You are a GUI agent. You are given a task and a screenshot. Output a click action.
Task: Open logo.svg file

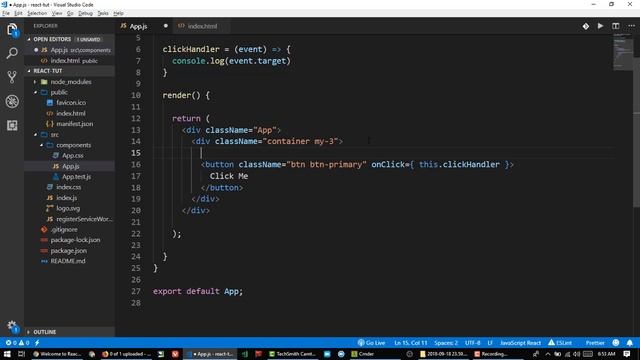(x=69, y=208)
